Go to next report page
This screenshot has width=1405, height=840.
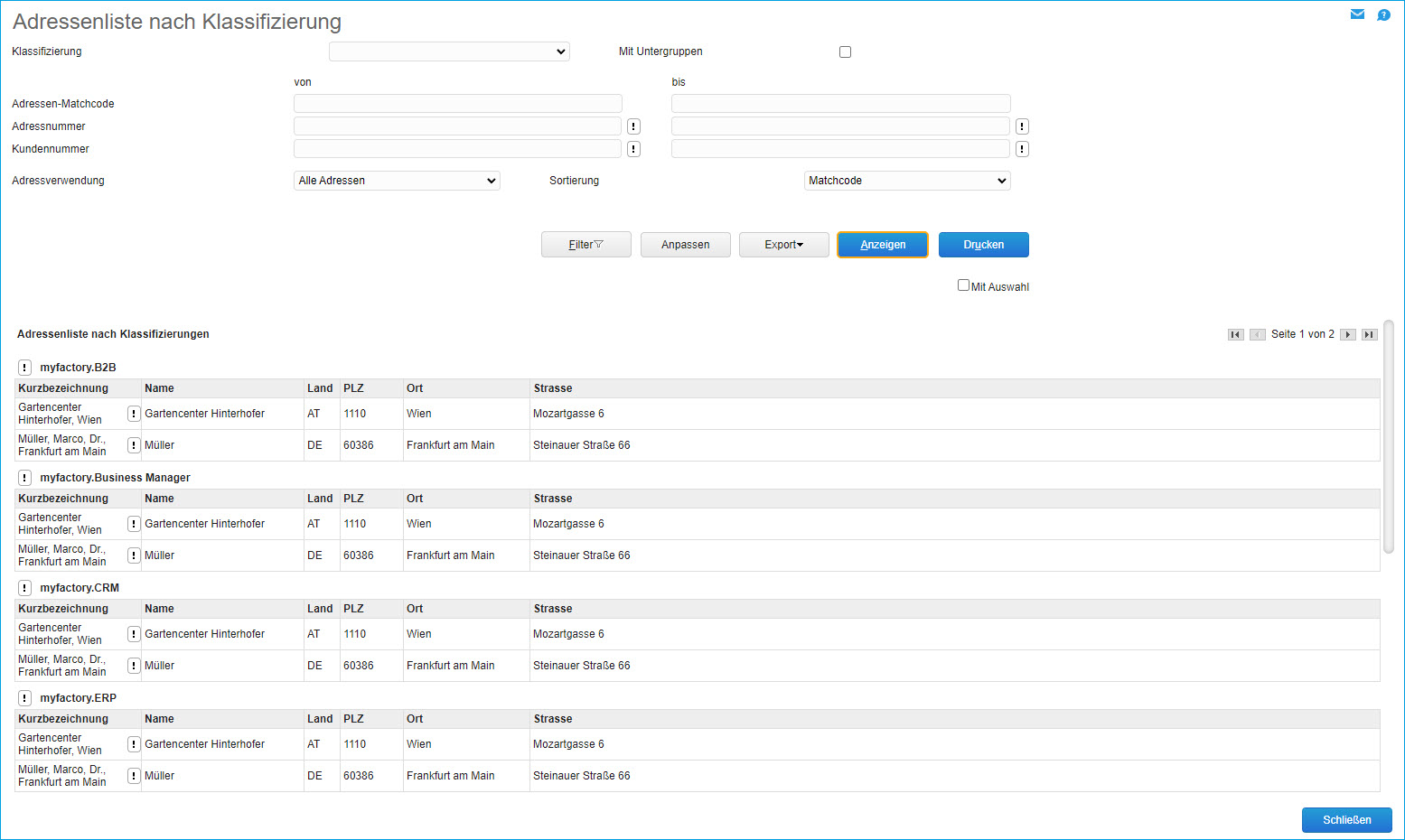(x=1348, y=334)
